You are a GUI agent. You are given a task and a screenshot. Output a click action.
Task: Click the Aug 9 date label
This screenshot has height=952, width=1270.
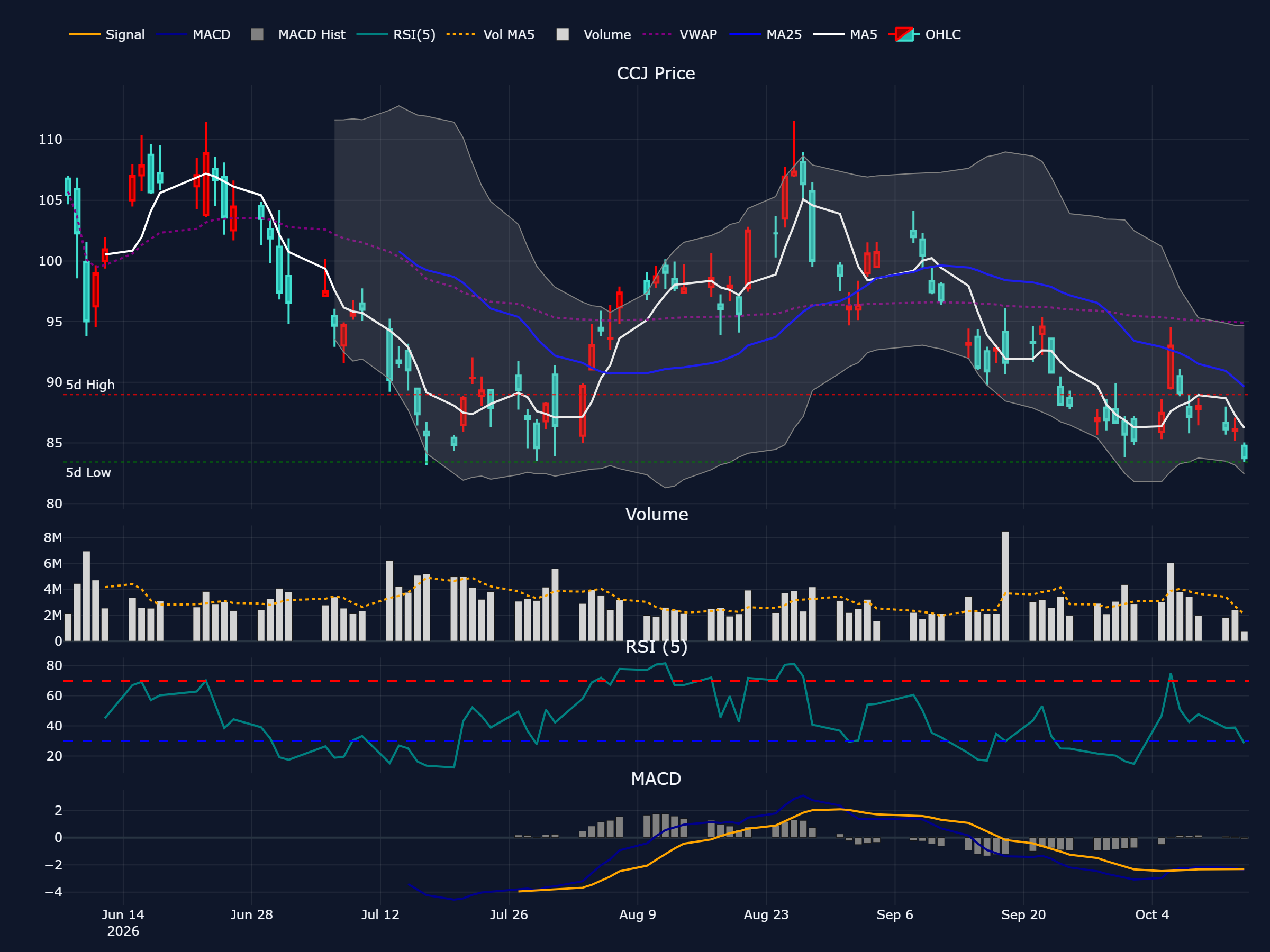[637, 914]
